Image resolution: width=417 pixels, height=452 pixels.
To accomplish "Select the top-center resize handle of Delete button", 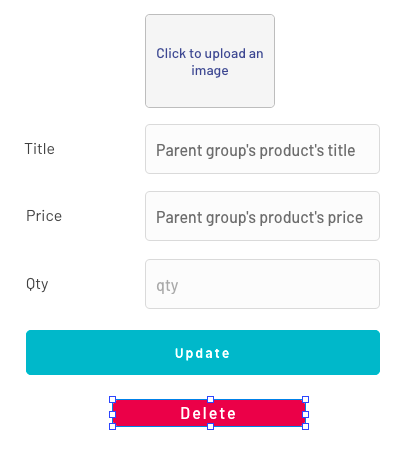I will click(210, 399).
